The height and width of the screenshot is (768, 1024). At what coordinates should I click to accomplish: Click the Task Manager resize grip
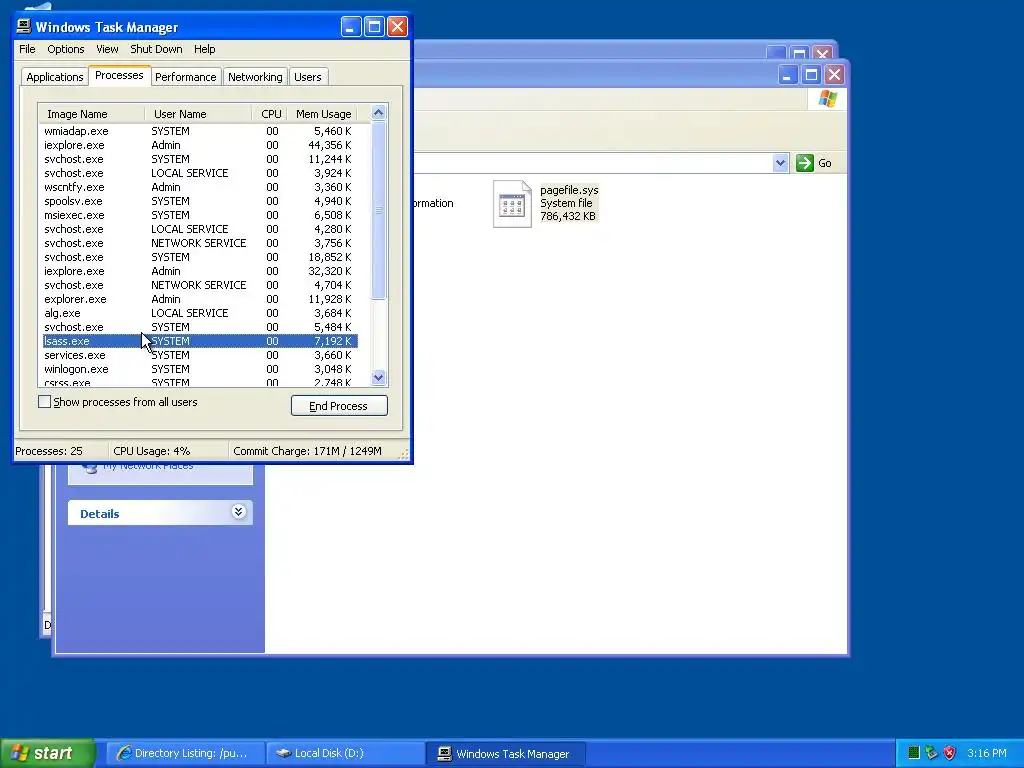tap(404, 454)
